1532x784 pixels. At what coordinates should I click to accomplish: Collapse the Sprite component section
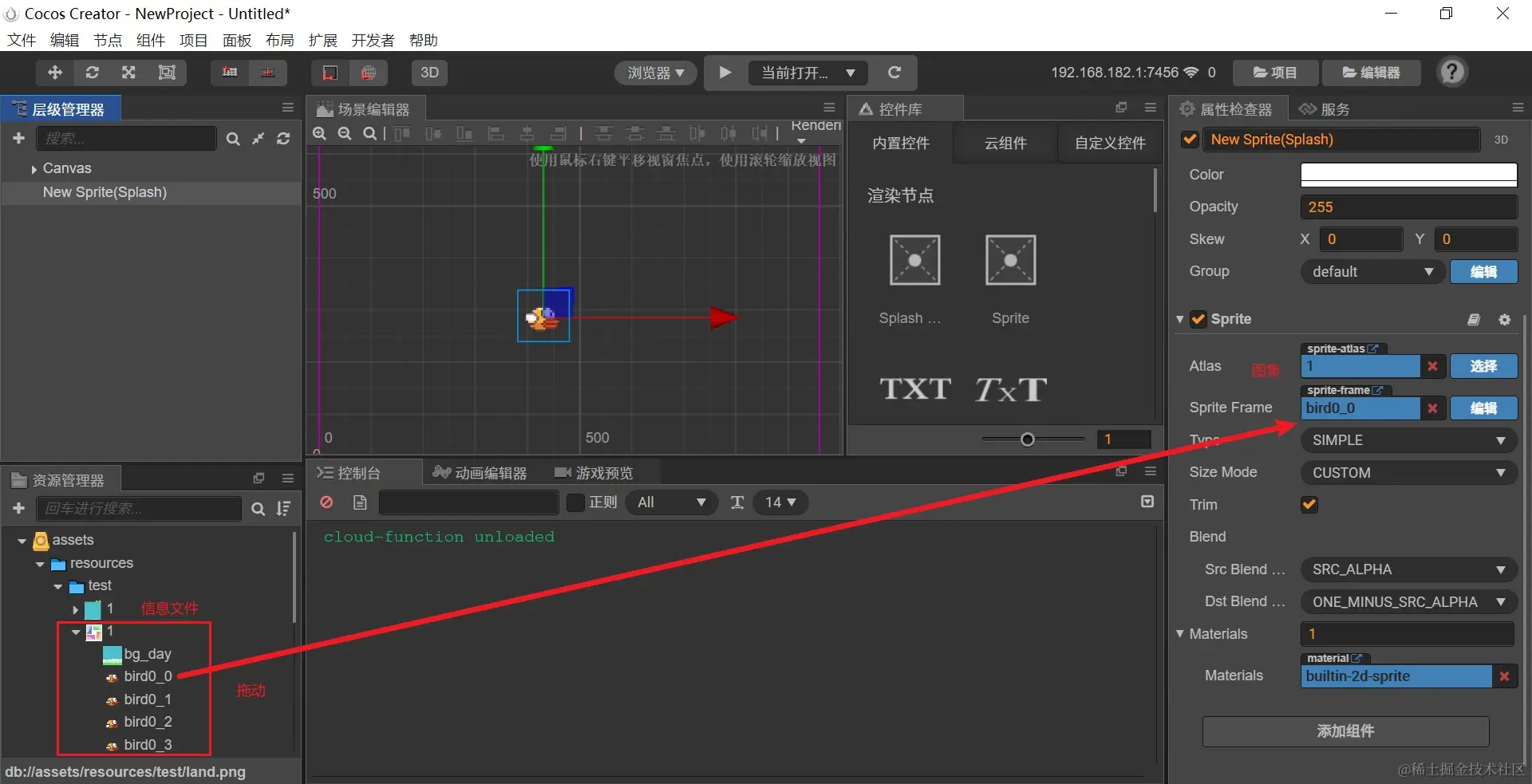coord(1180,320)
